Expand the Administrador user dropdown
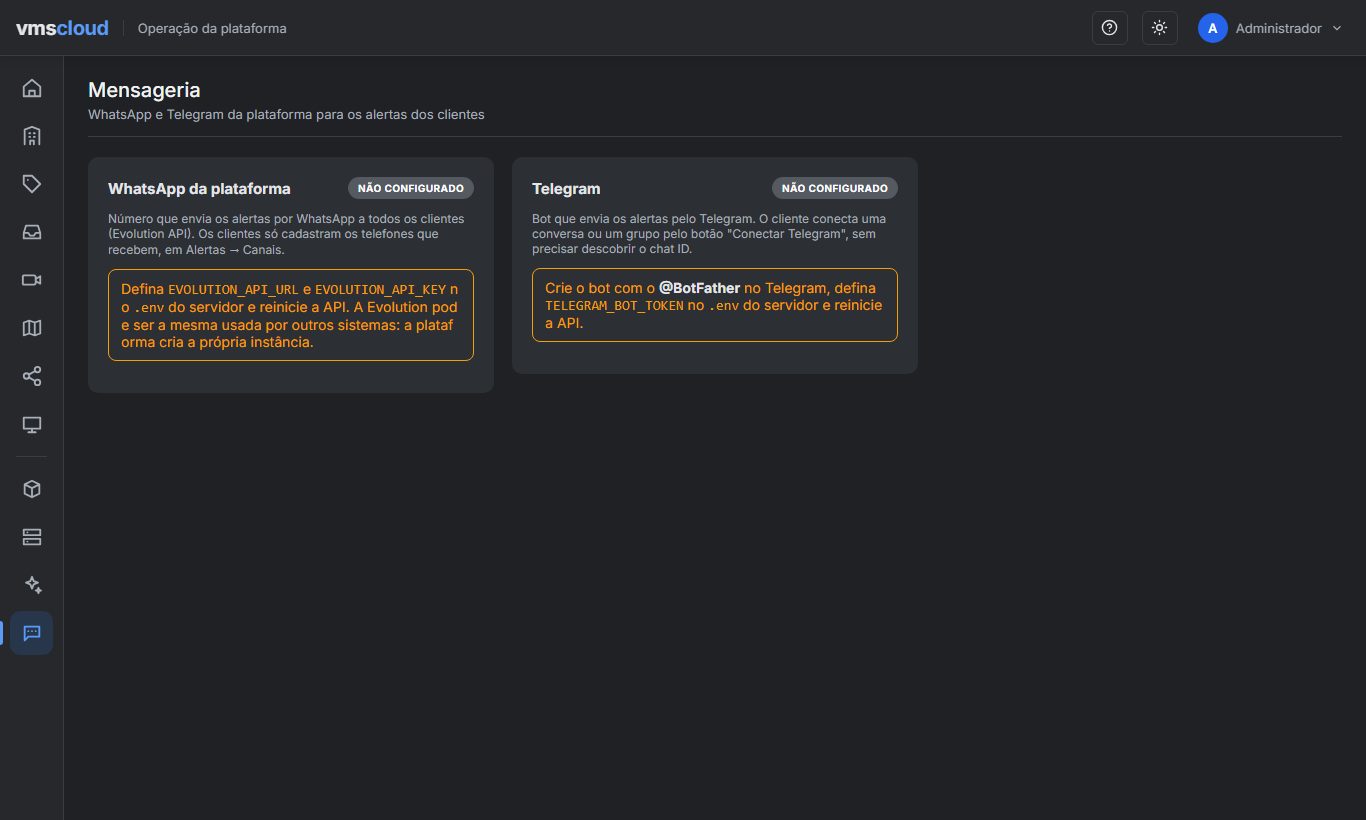The height and width of the screenshot is (820, 1366). click(1270, 28)
